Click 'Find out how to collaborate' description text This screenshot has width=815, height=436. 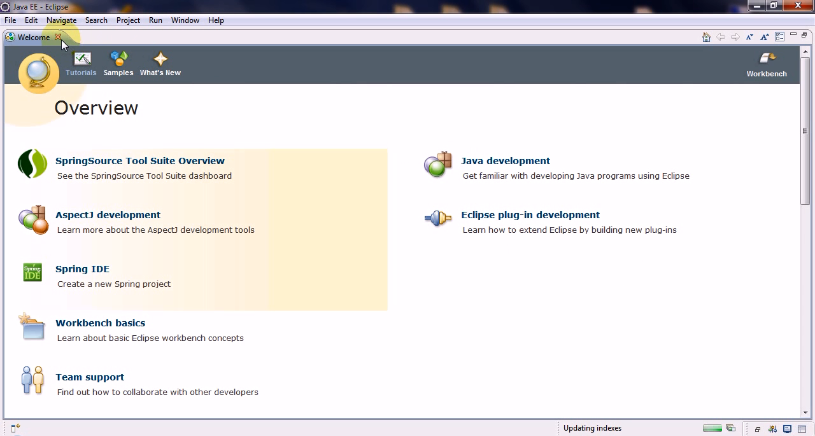(157, 392)
